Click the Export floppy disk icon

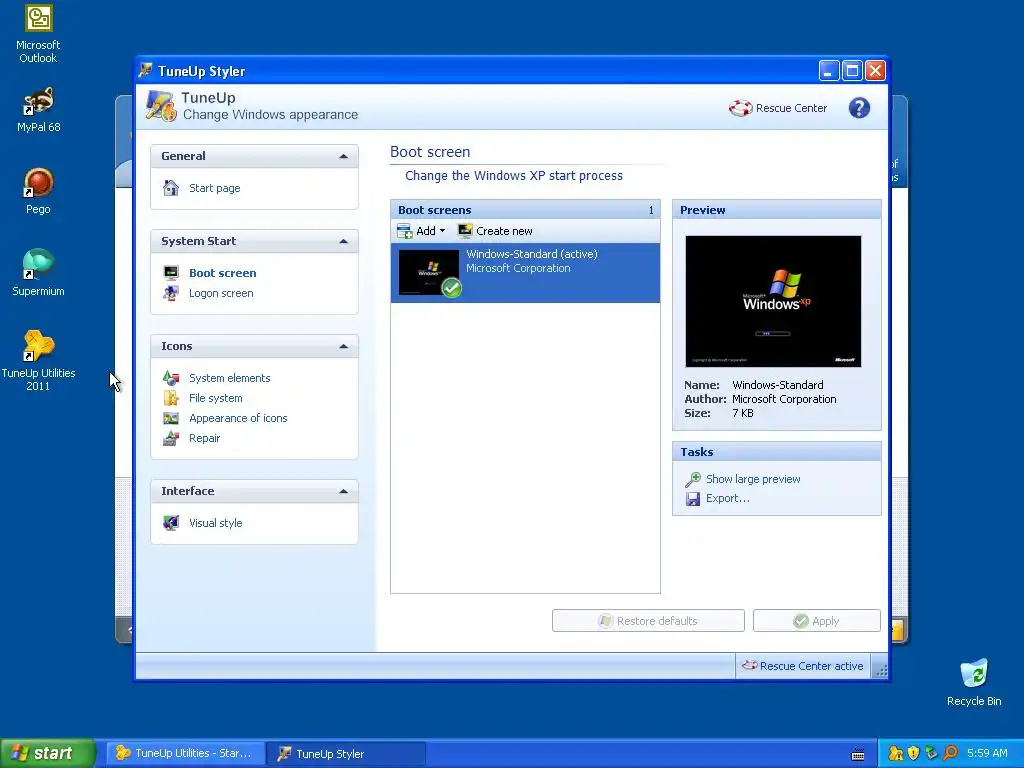[x=692, y=499]
